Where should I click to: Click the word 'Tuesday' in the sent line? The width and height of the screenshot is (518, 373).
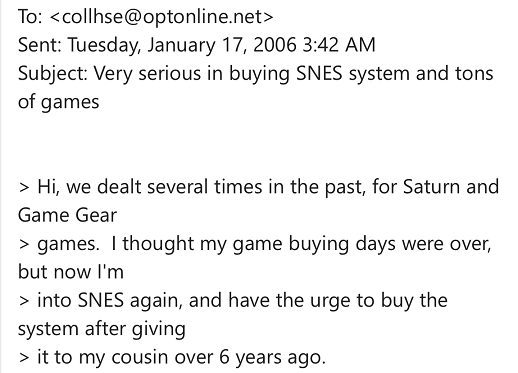point(104,46)
